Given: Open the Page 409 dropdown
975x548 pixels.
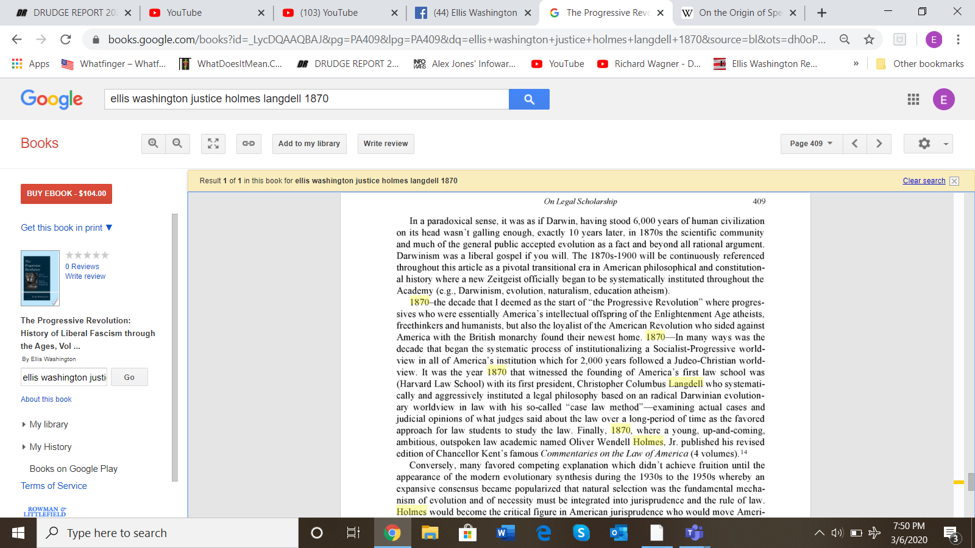Looking at the screenshot, I should click(810, 143).
